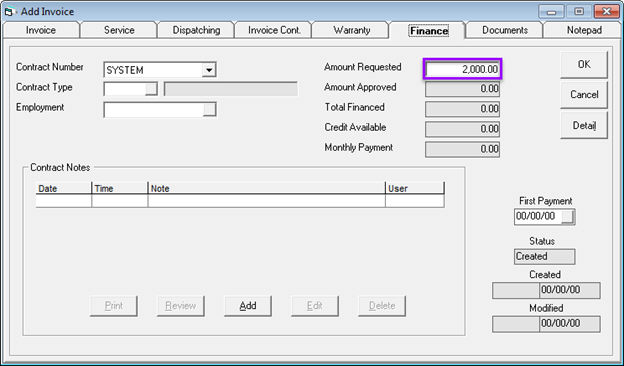Close the Add Invoice window
The image size is (624, 366).
click(606, 12)
